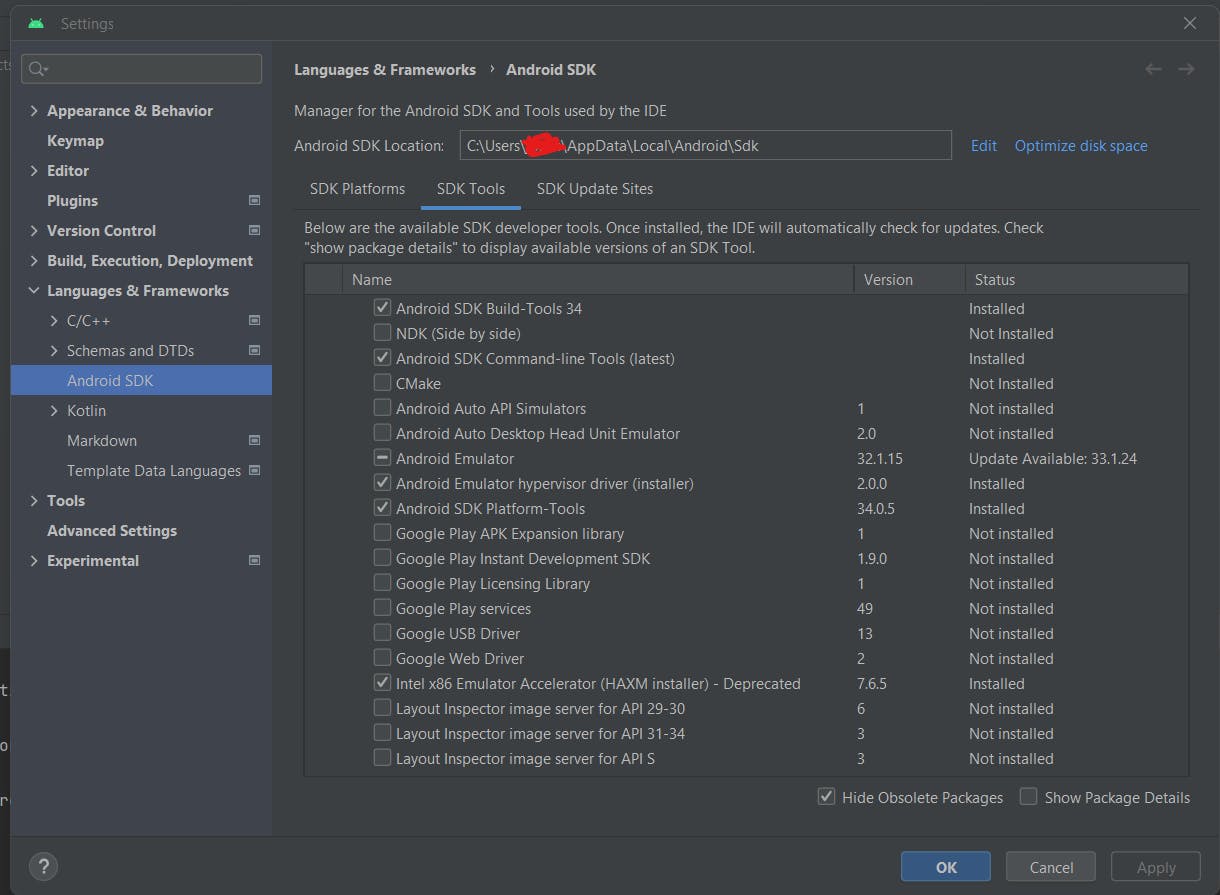Screen dimensions: 1220x895
Task: Click the Markdown row settings icon
Action: click(x=254, y=440)
